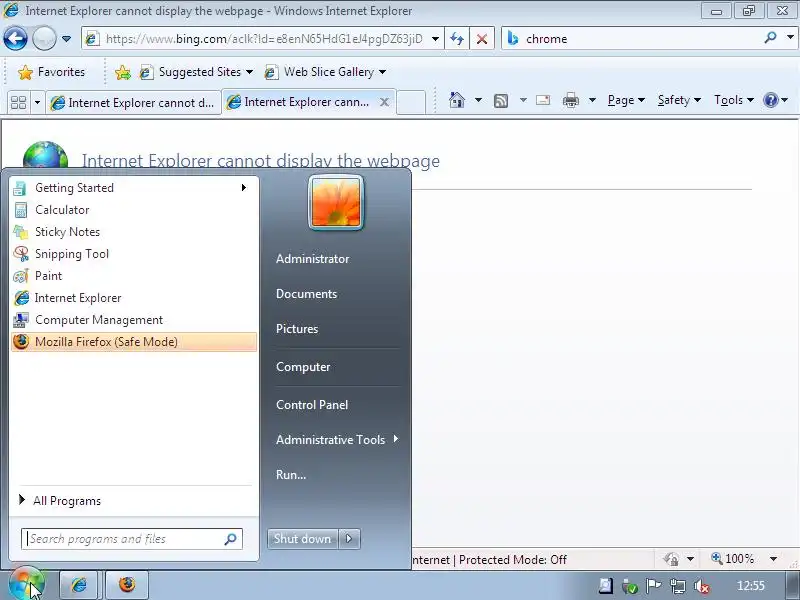Open Web Slice Gallery dropdown
This screenshot has height=600, width=800.
pos(326,72)
